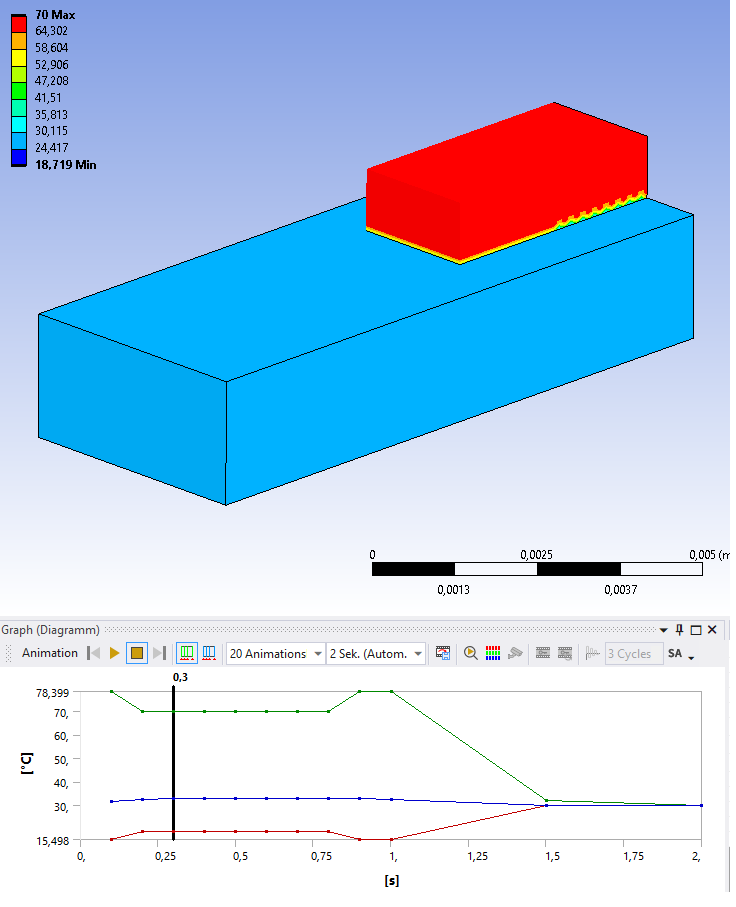Click the yellow legend color band
Viewport: 736px width, 907px height.
point(19,58)
